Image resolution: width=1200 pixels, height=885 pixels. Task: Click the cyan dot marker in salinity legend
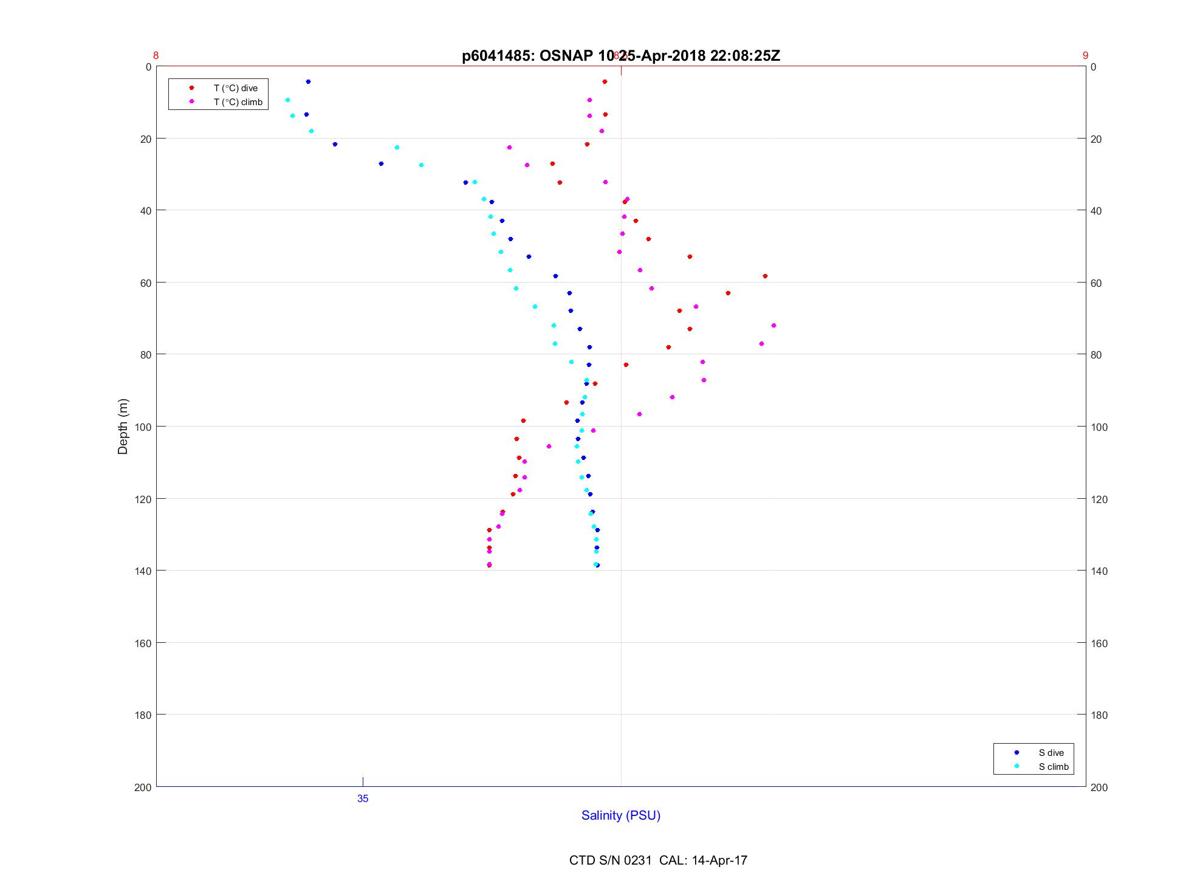(1016, 767)
